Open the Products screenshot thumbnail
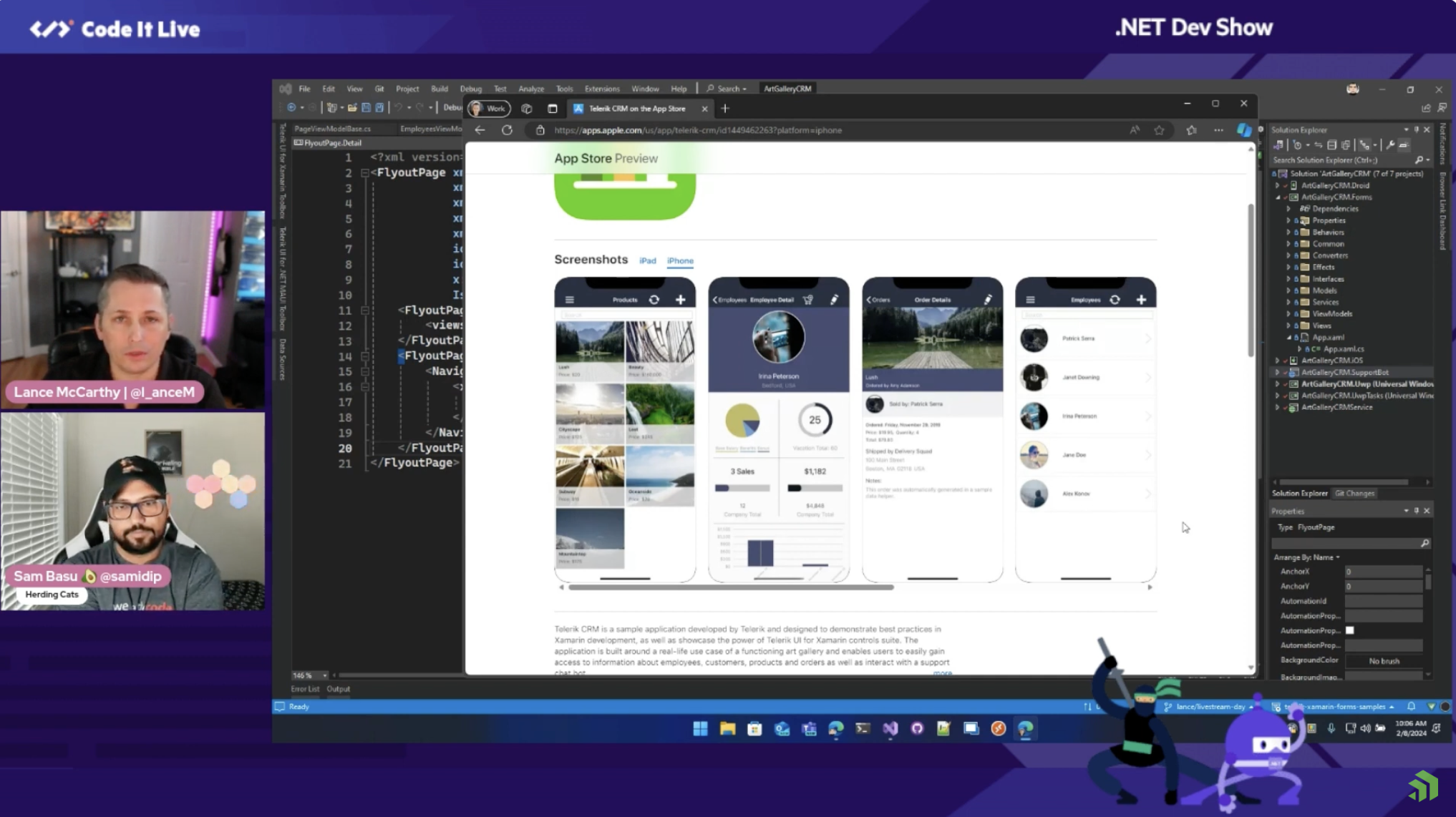The height and width of the screenshot is (817, 1456). point(625,429)
